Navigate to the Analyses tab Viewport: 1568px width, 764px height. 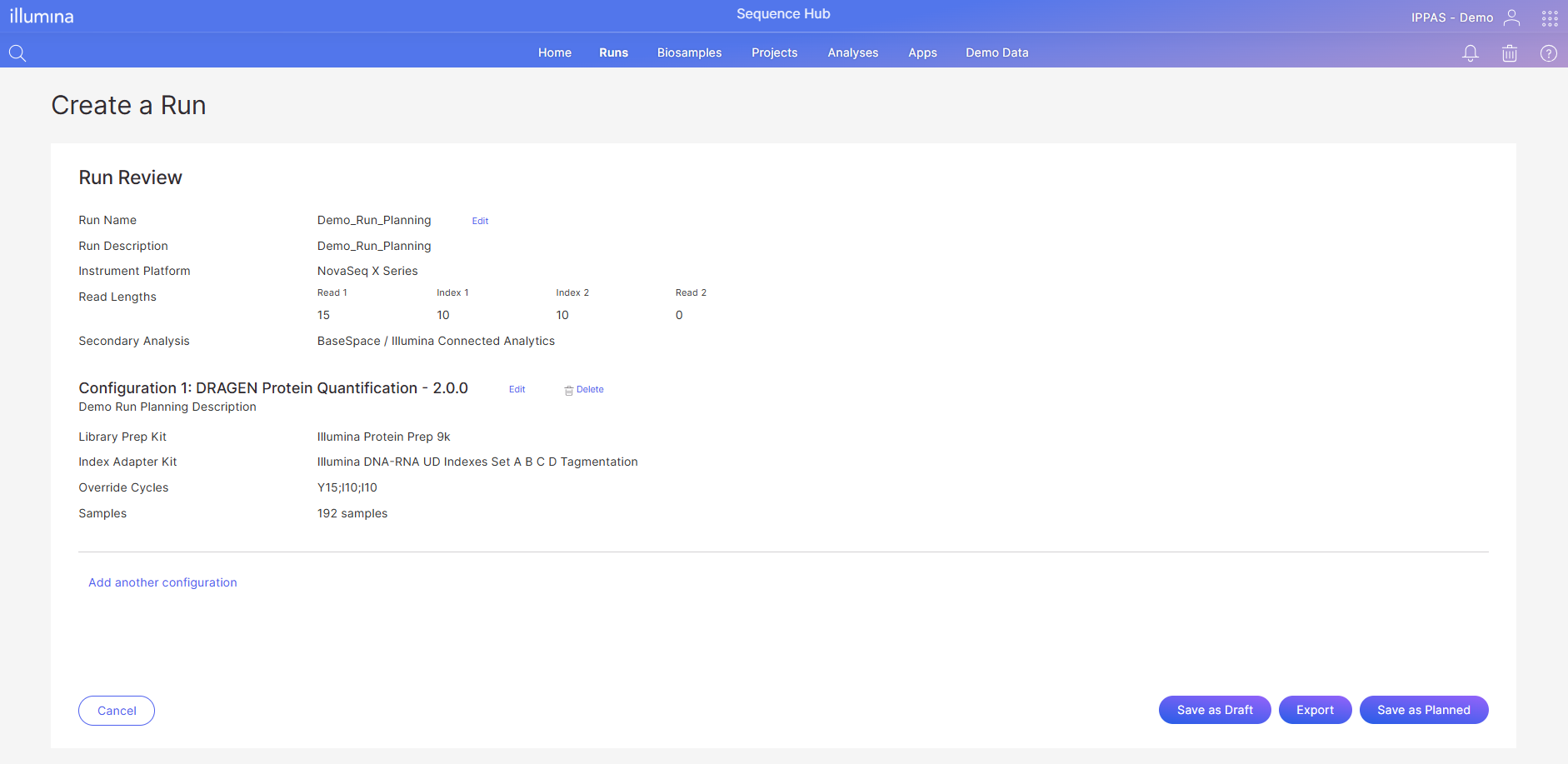pyautogui.click(x=852, y=52)
